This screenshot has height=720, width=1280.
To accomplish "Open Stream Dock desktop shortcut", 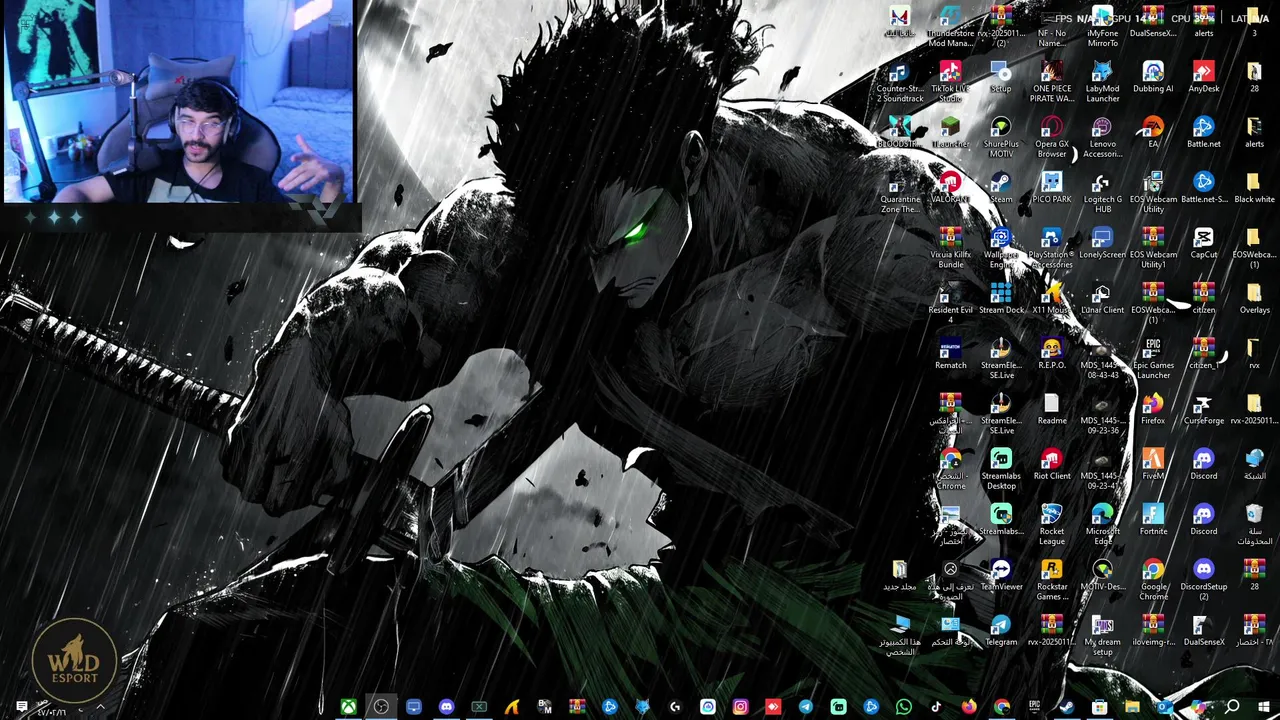I will point(1001,298).
